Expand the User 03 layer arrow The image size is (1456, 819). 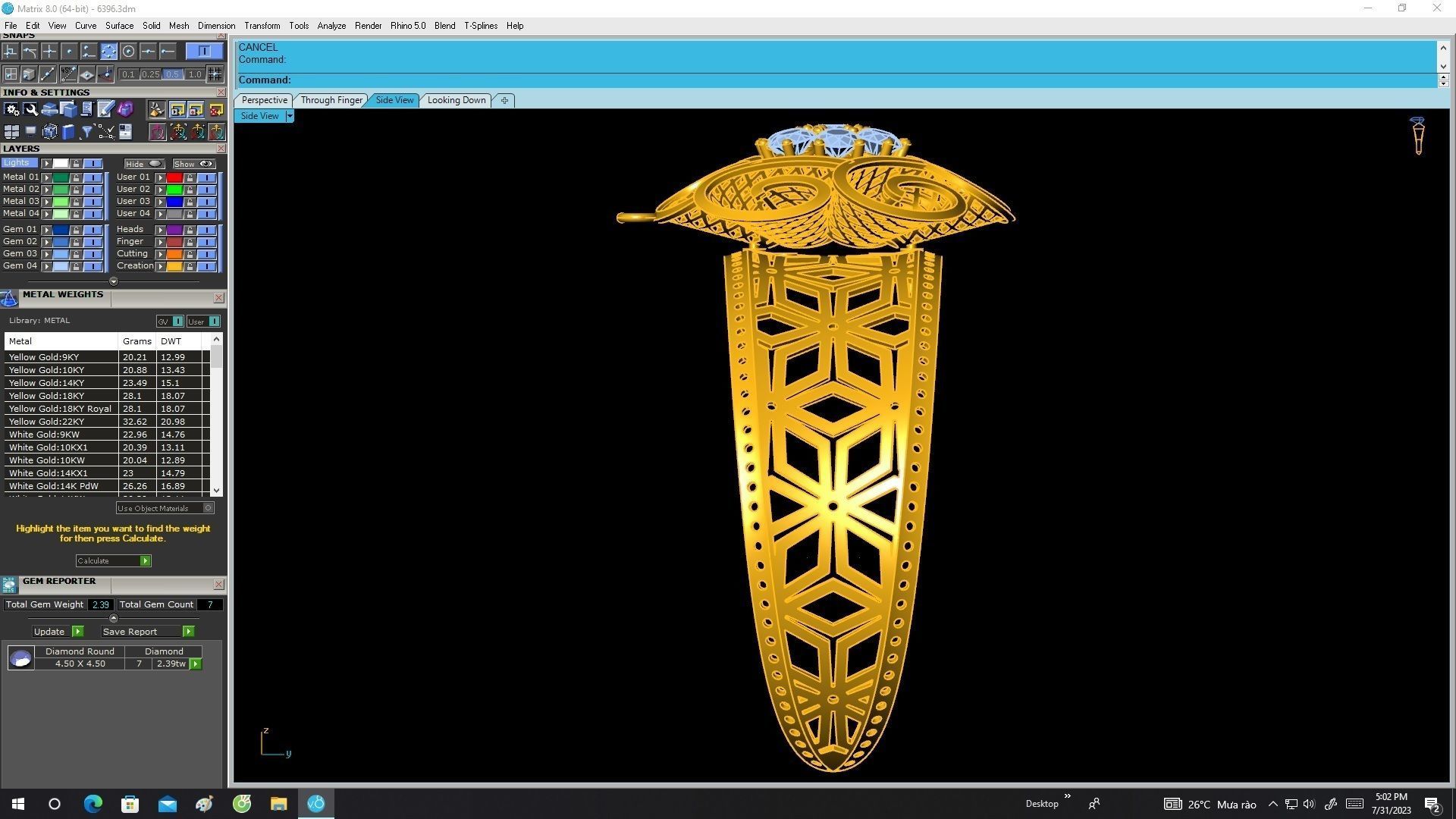coord(160,202)
